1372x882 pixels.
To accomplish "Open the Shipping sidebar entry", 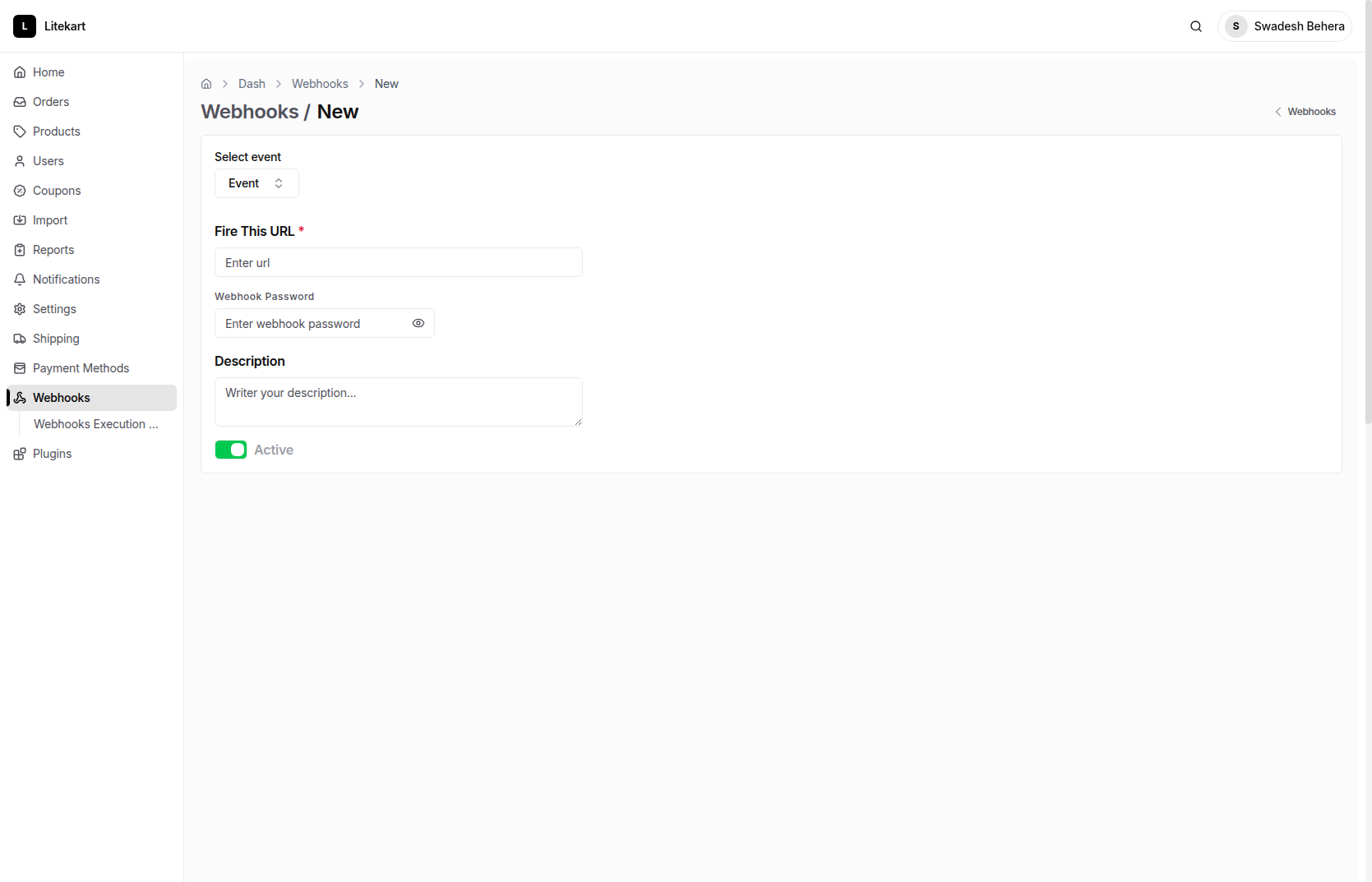I will pos(91,339).
